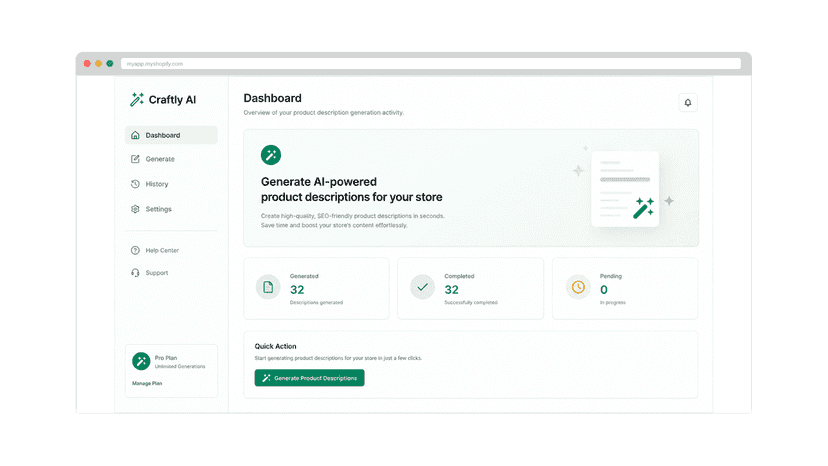Viewport: 828px width, 466px height.
Task: Click the browser address bar
Action: [431, 64]
